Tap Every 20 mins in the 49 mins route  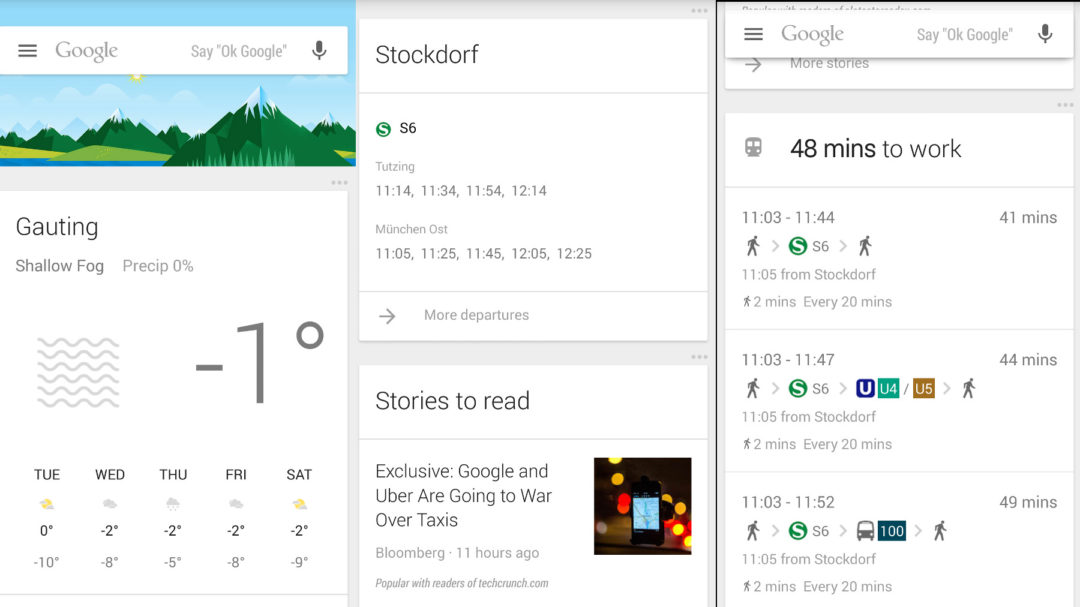[848, 587]
